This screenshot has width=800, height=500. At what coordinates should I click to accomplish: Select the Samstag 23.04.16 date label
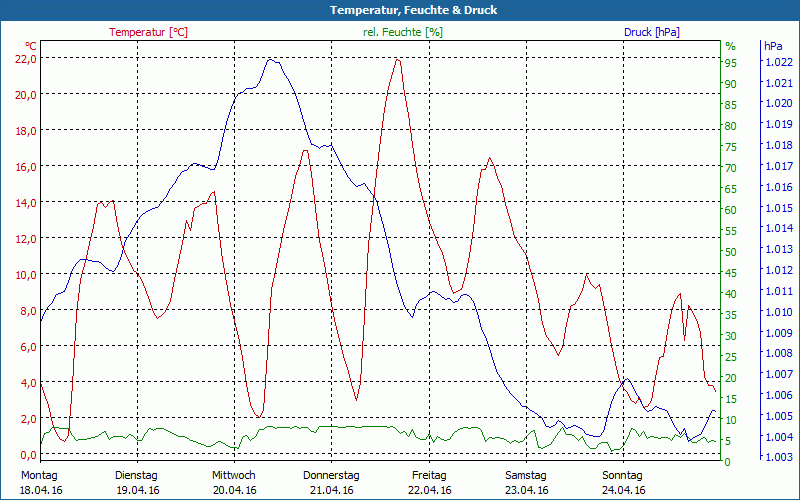[526, 482]
